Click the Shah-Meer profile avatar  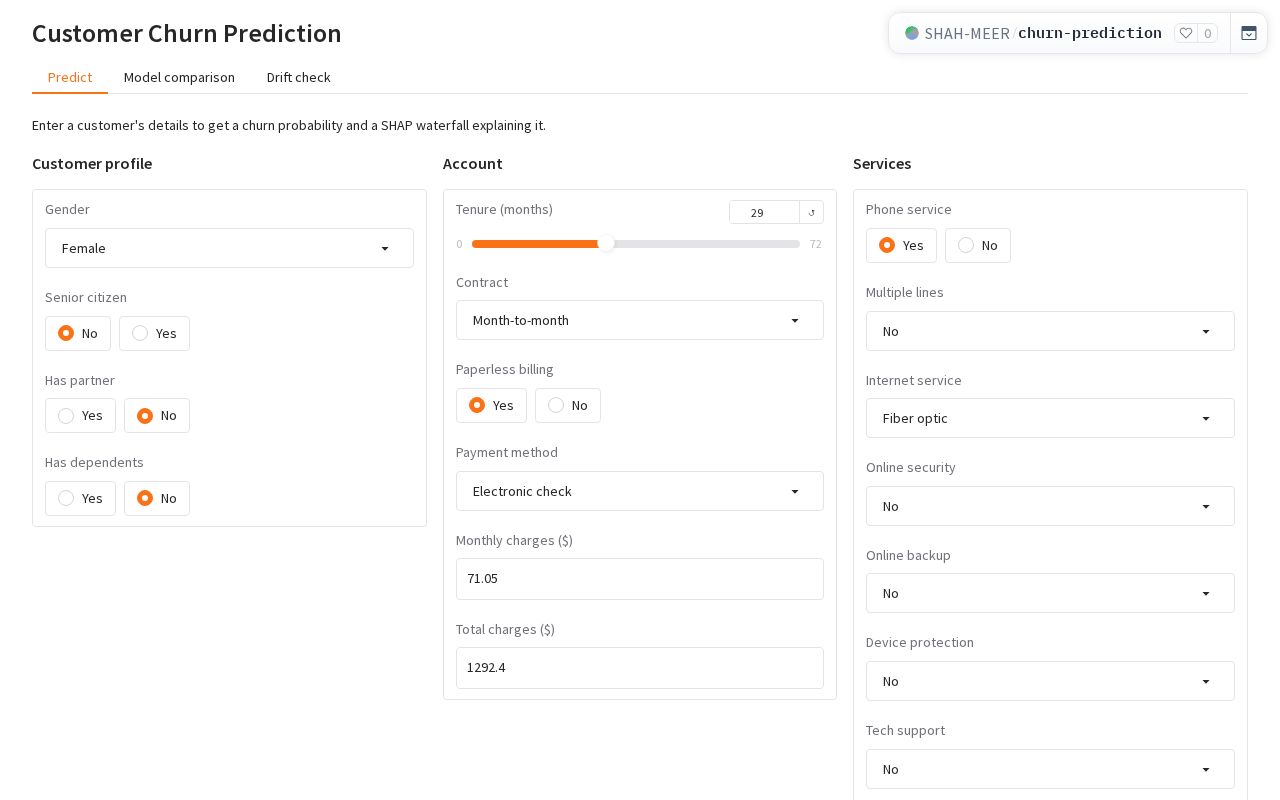click(x=912, y=33)
